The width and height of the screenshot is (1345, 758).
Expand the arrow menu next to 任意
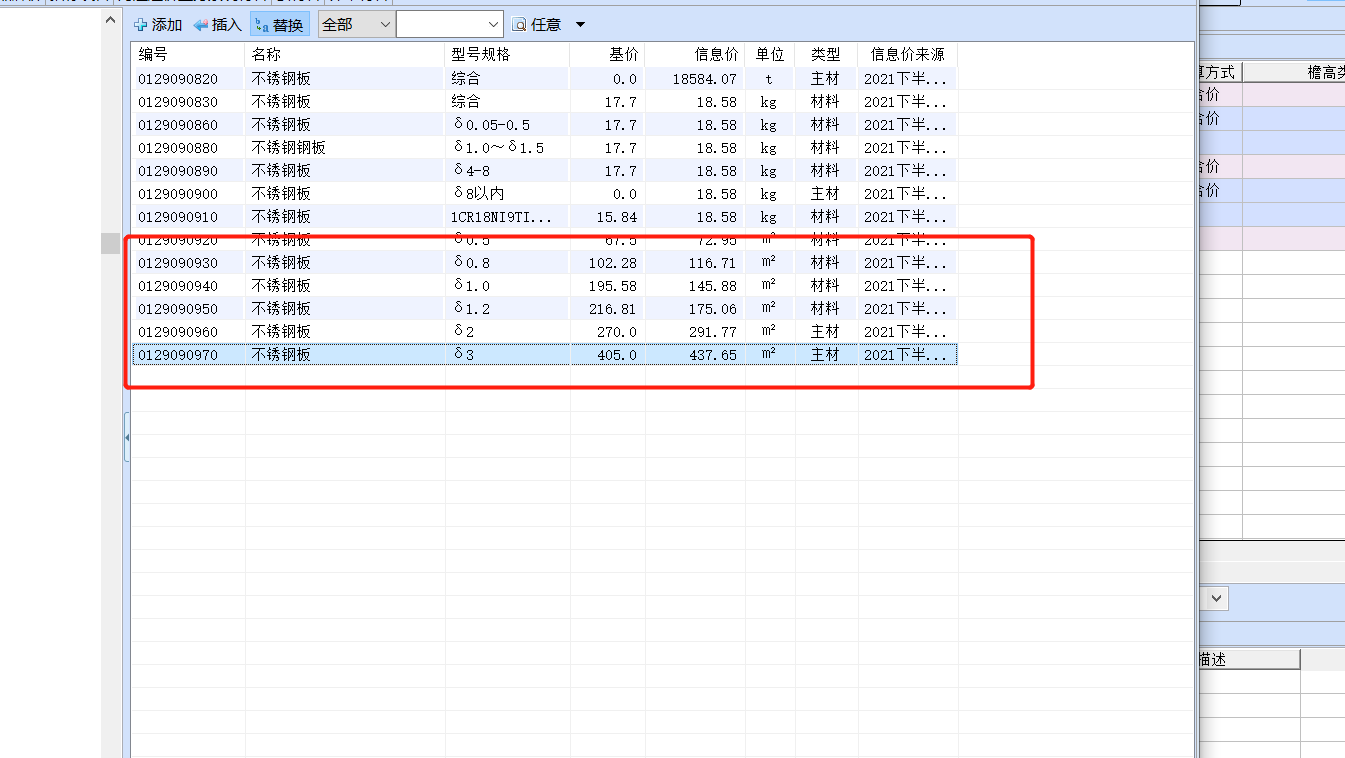[x=580, y=24]
